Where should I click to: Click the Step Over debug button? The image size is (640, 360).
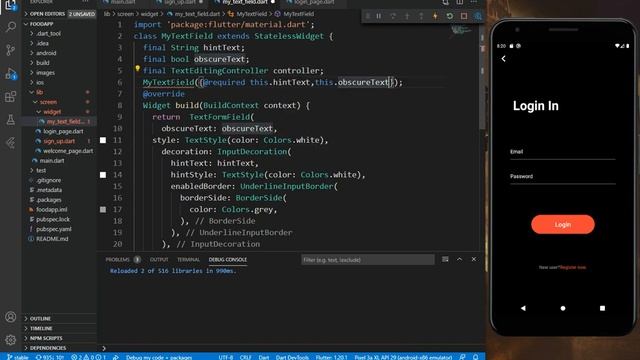coord(393,16)
